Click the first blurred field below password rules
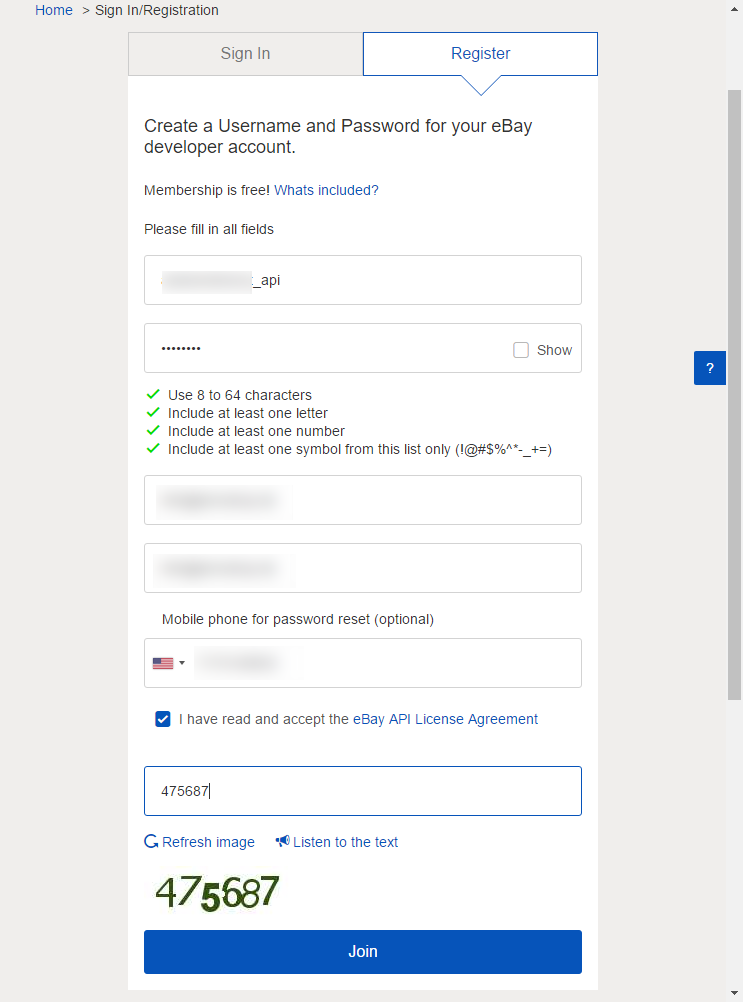743x1002 pixels. (363, 500)
